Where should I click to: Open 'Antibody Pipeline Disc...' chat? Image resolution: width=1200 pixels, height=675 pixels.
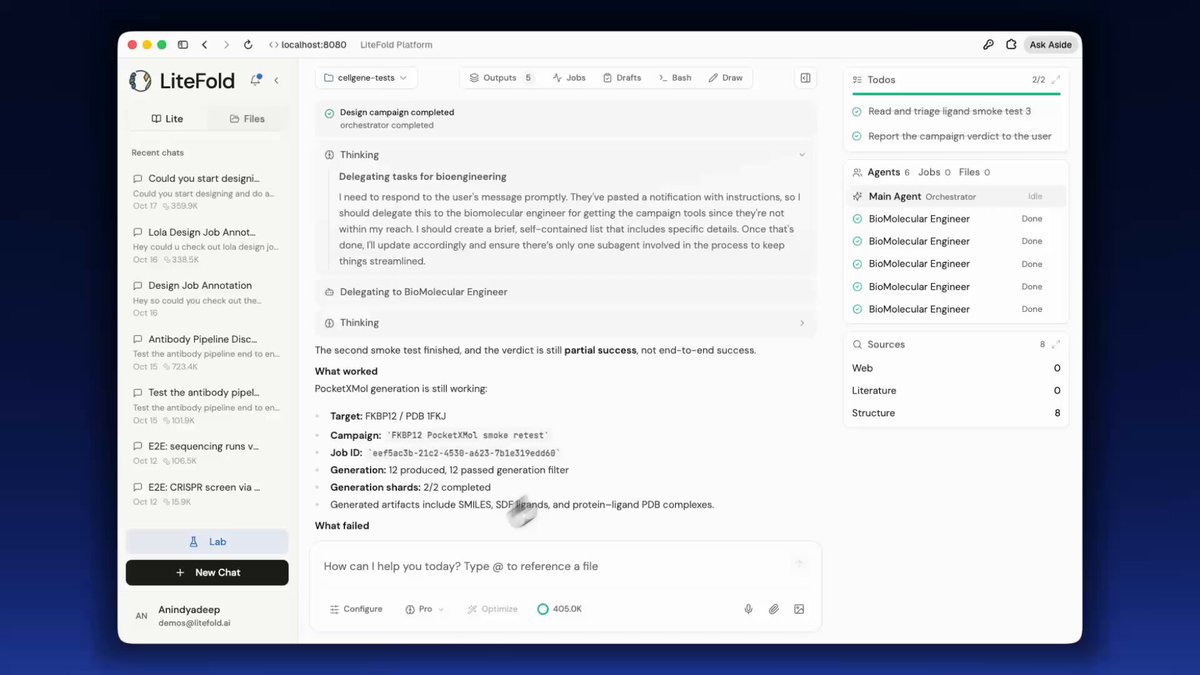coord(207,352)
